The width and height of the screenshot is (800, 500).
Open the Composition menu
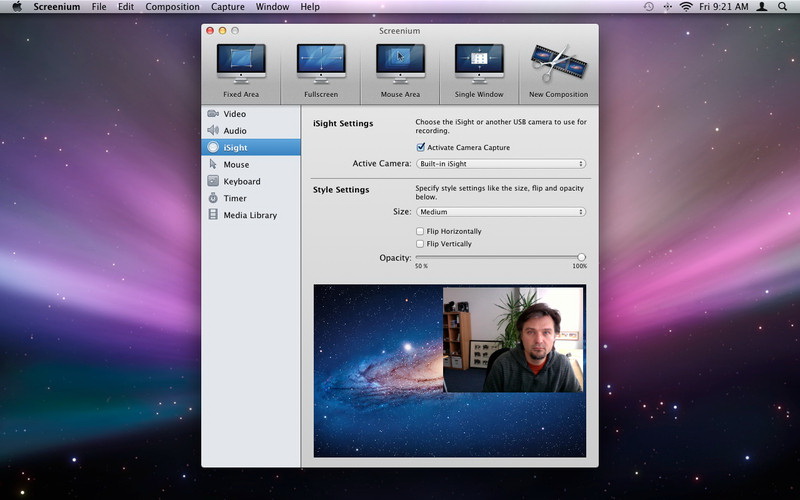tap(172, 7)
